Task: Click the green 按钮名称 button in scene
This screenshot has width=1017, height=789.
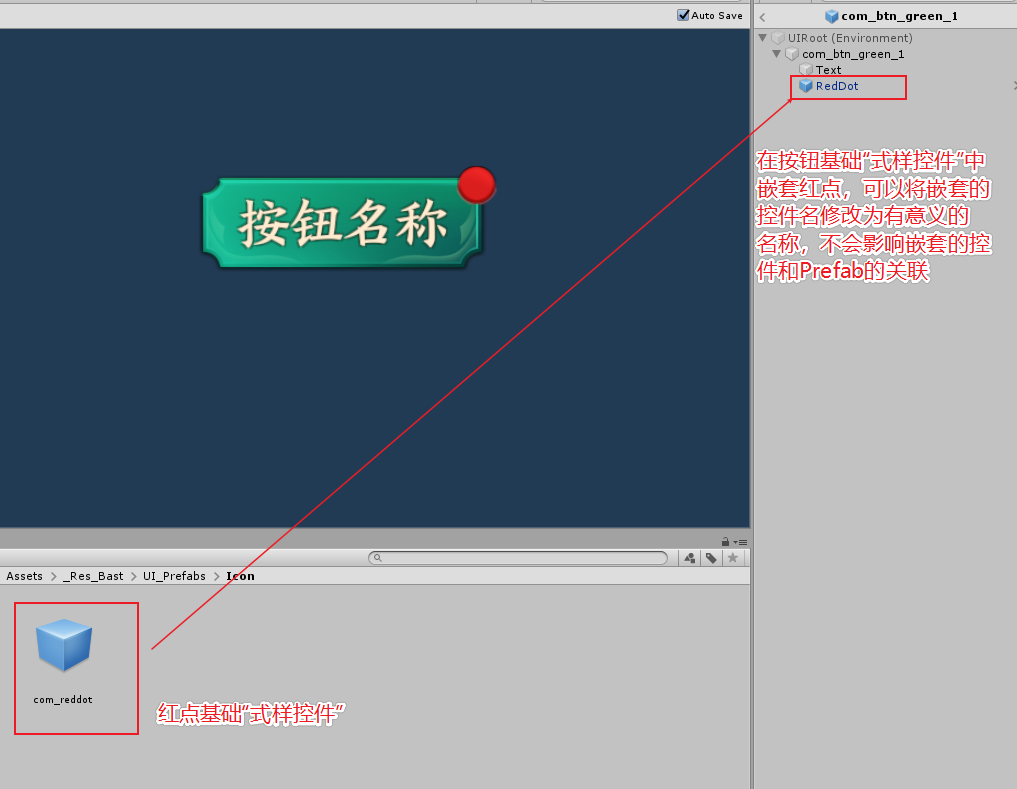Action: (342, 223)
